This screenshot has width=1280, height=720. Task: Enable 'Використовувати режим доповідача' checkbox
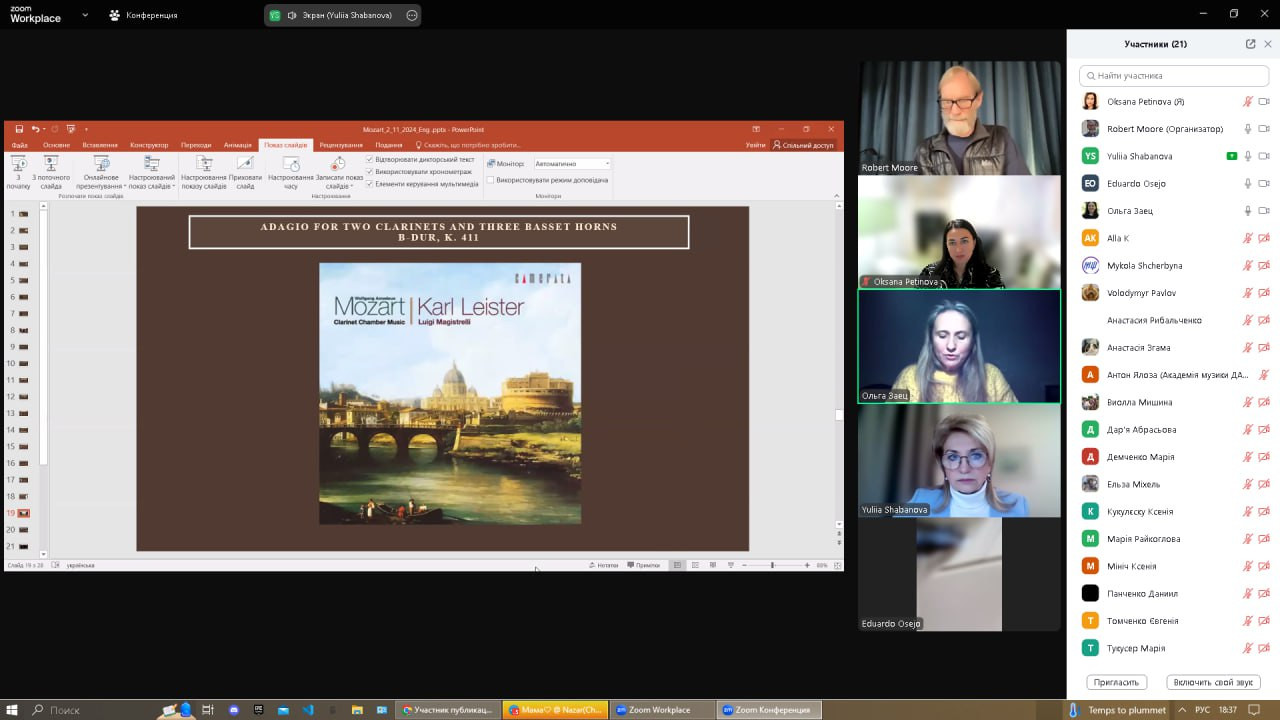click(x=490, y=180)
